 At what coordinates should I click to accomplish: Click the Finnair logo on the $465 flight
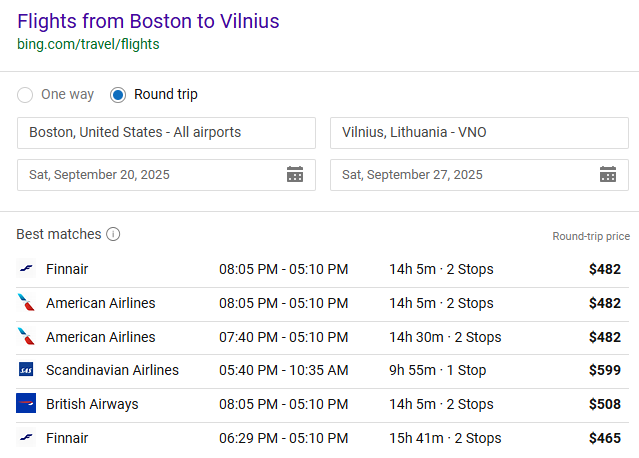(26, 438)
